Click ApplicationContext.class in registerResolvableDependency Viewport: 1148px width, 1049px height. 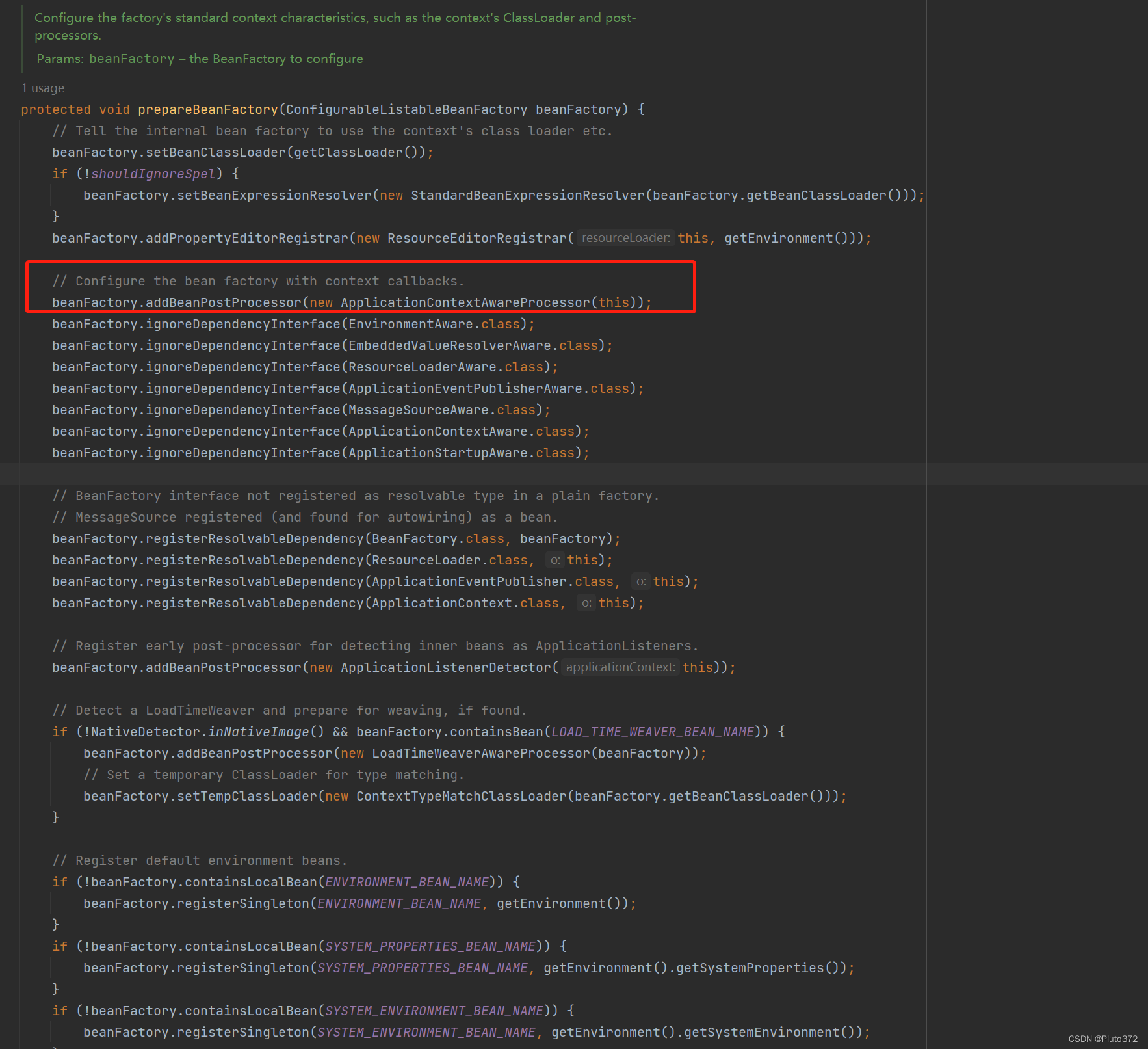[465, 603]
